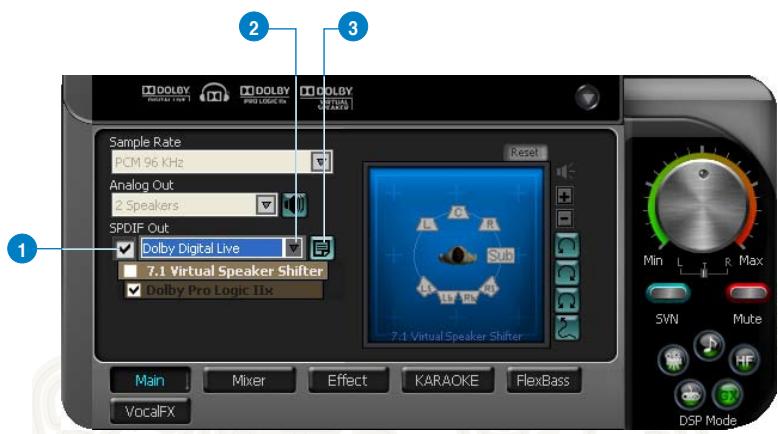Toggle the SPDIF Out checkbox
This screenshot has height=434, width=778.
point(125,248)
